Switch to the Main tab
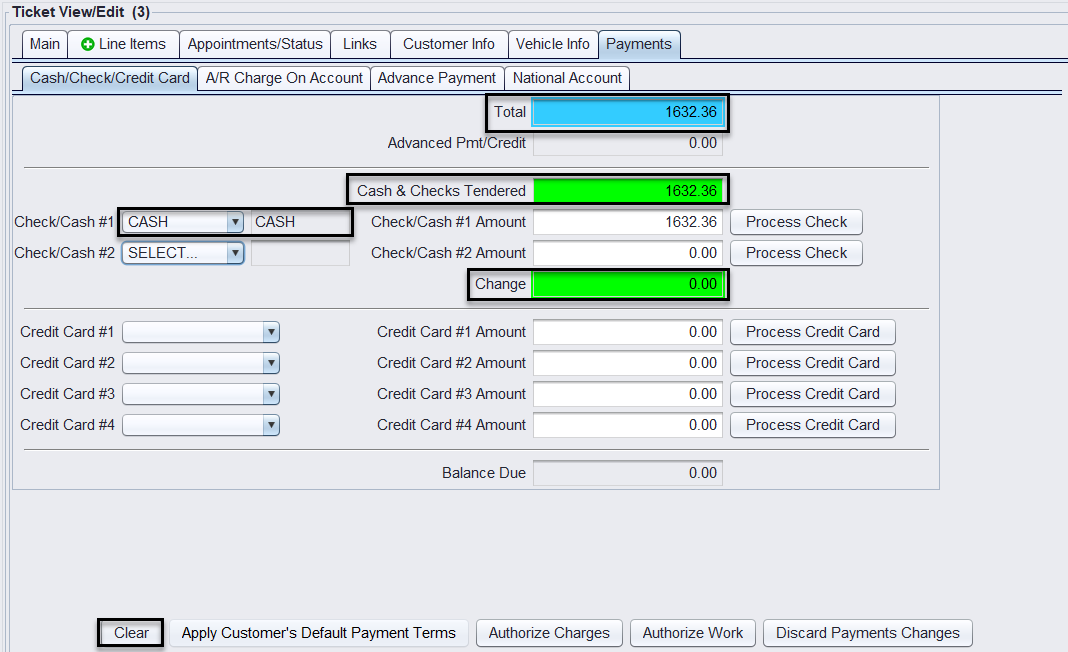The image size is (1068, 652). coord(44,44)
